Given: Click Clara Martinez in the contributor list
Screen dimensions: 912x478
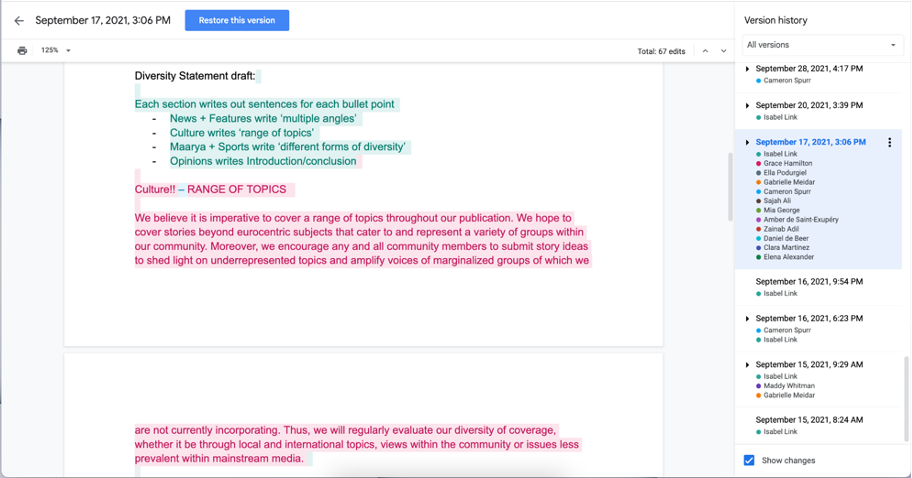Looking at the screenshot, I should pyautogui.click(x=786, y=247).
